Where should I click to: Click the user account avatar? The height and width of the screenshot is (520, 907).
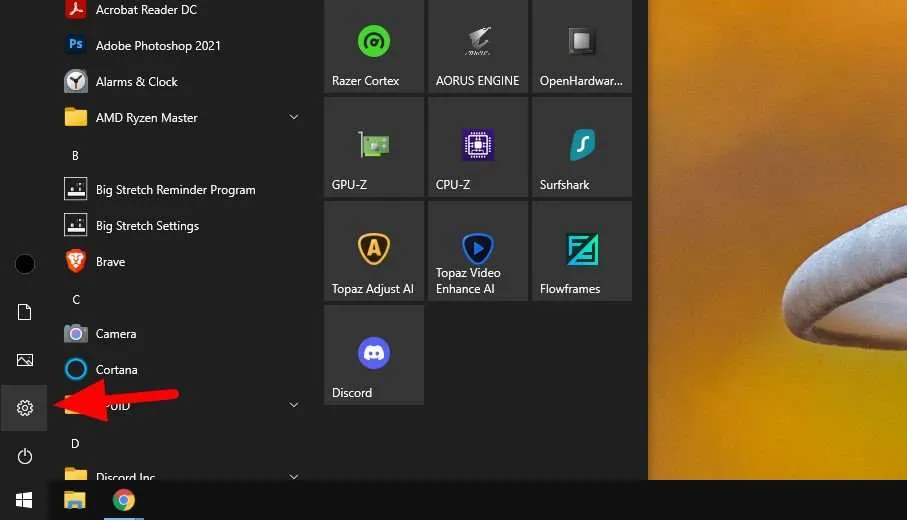[24, 264]
